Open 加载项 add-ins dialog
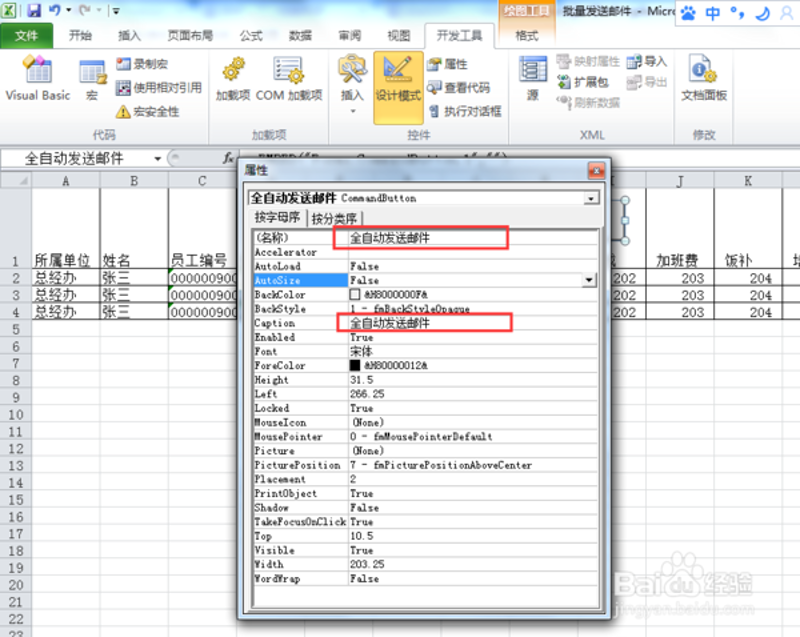The width and height of the screenshot is (800, 637). tap(233, 80)
